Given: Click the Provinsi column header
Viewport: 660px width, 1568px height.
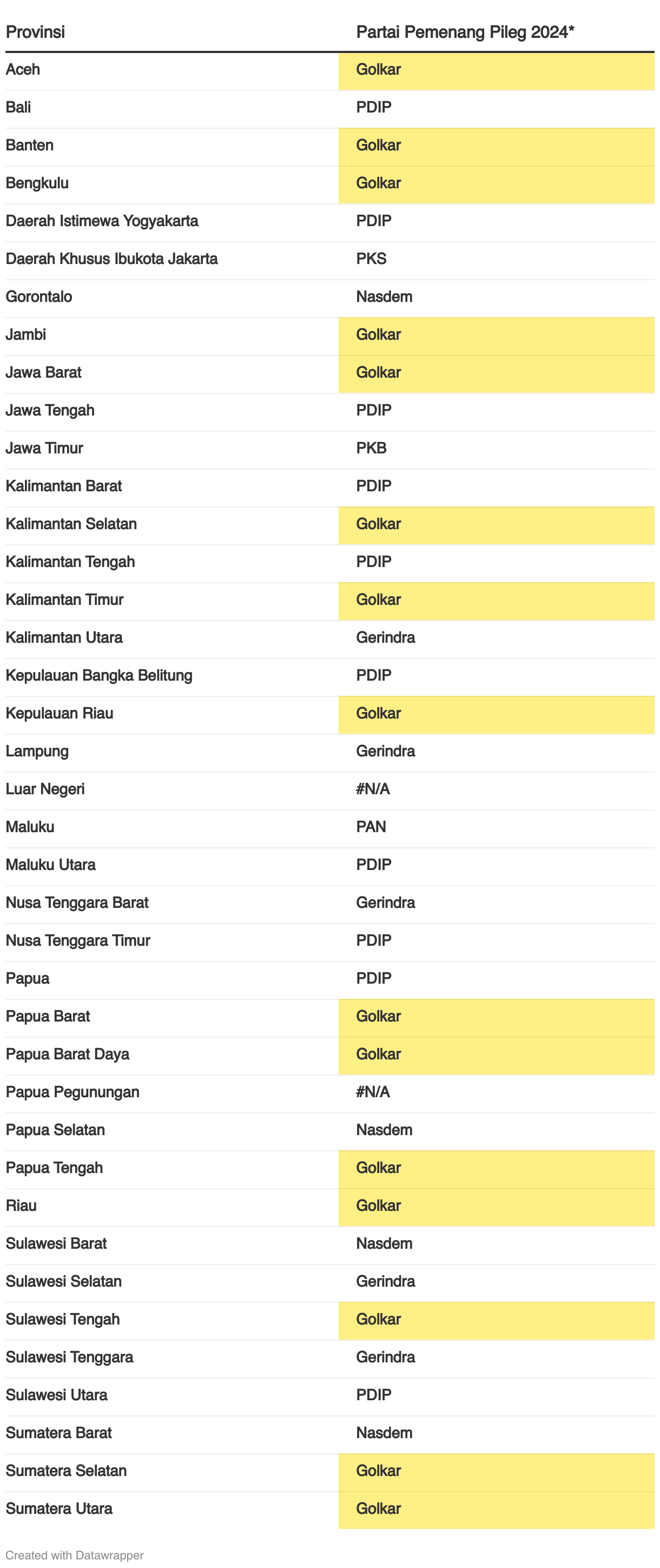Looking at the screenshot, I should pyautogui.click(x=35, y=32).
